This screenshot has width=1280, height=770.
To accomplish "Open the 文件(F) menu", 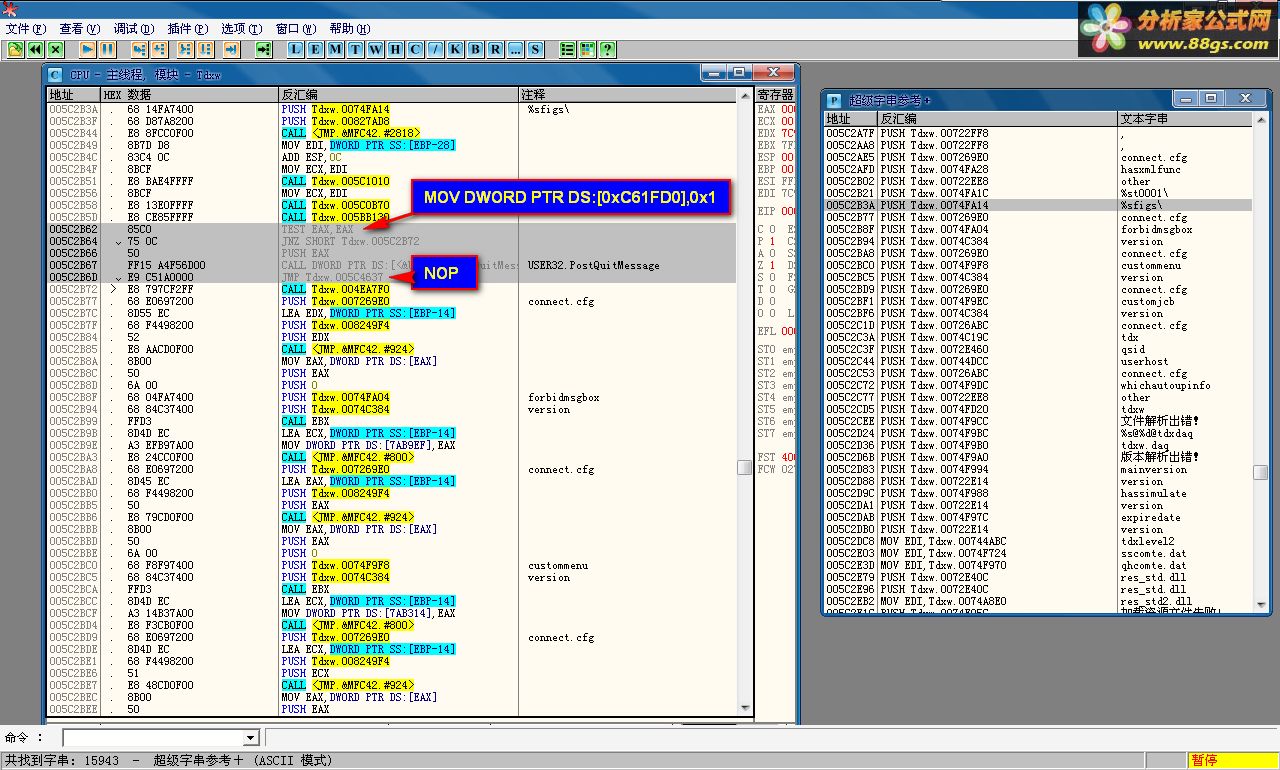I will click(x=26, y=28).
